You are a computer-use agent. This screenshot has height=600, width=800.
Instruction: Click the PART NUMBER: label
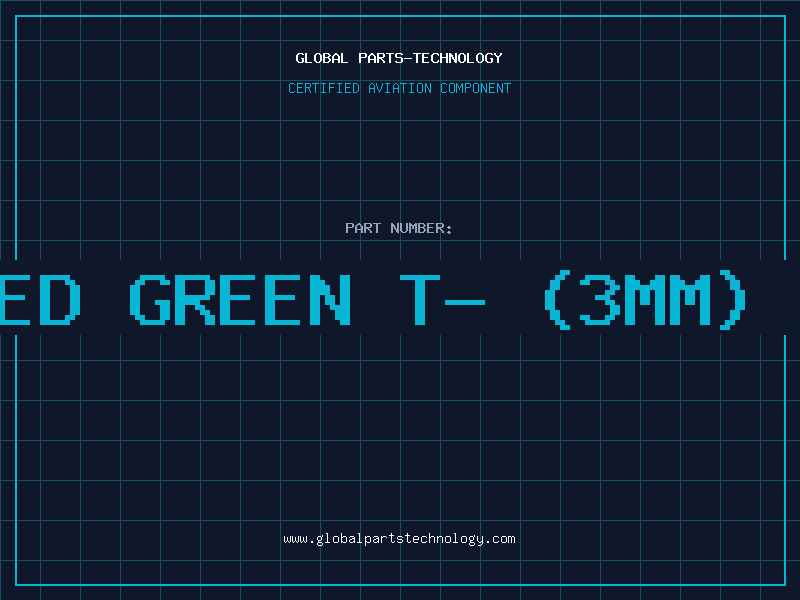(x=398, y=228)
